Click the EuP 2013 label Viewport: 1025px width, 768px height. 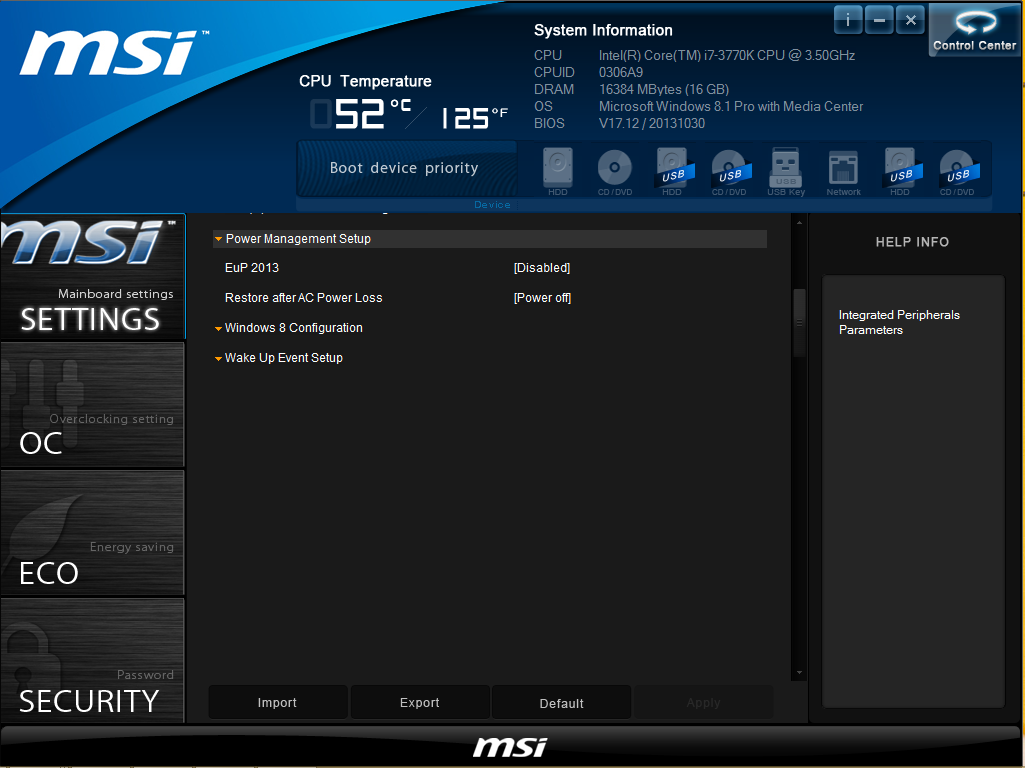point(252,267)
